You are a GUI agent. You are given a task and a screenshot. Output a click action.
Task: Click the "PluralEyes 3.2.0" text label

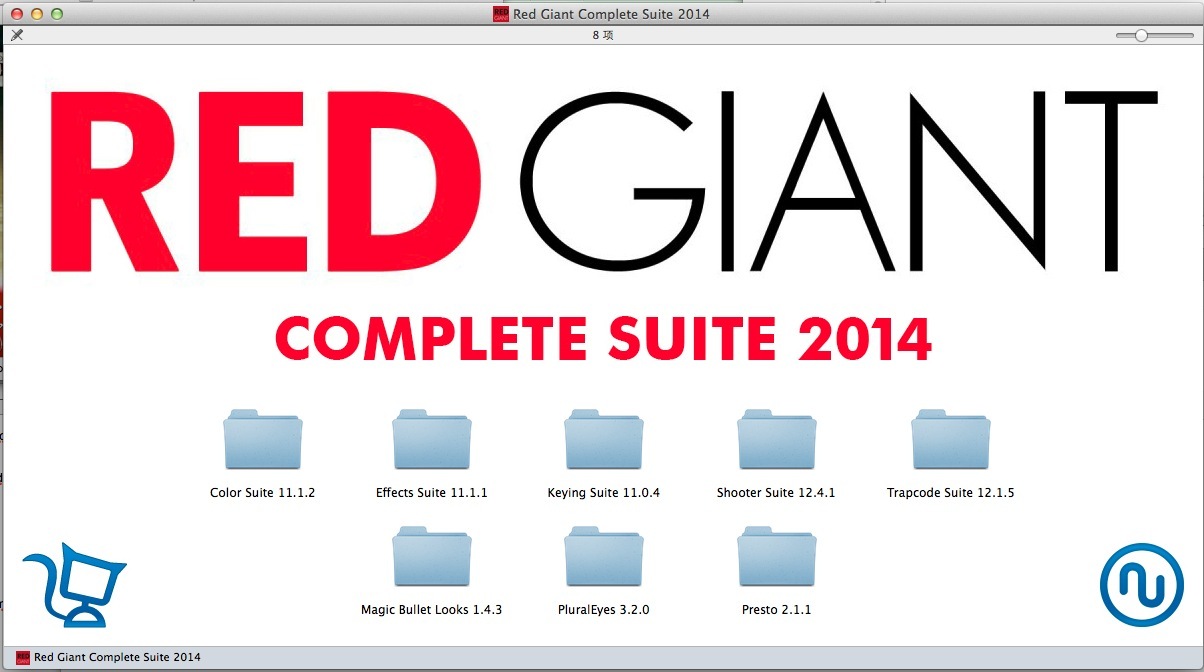point(603,610)
